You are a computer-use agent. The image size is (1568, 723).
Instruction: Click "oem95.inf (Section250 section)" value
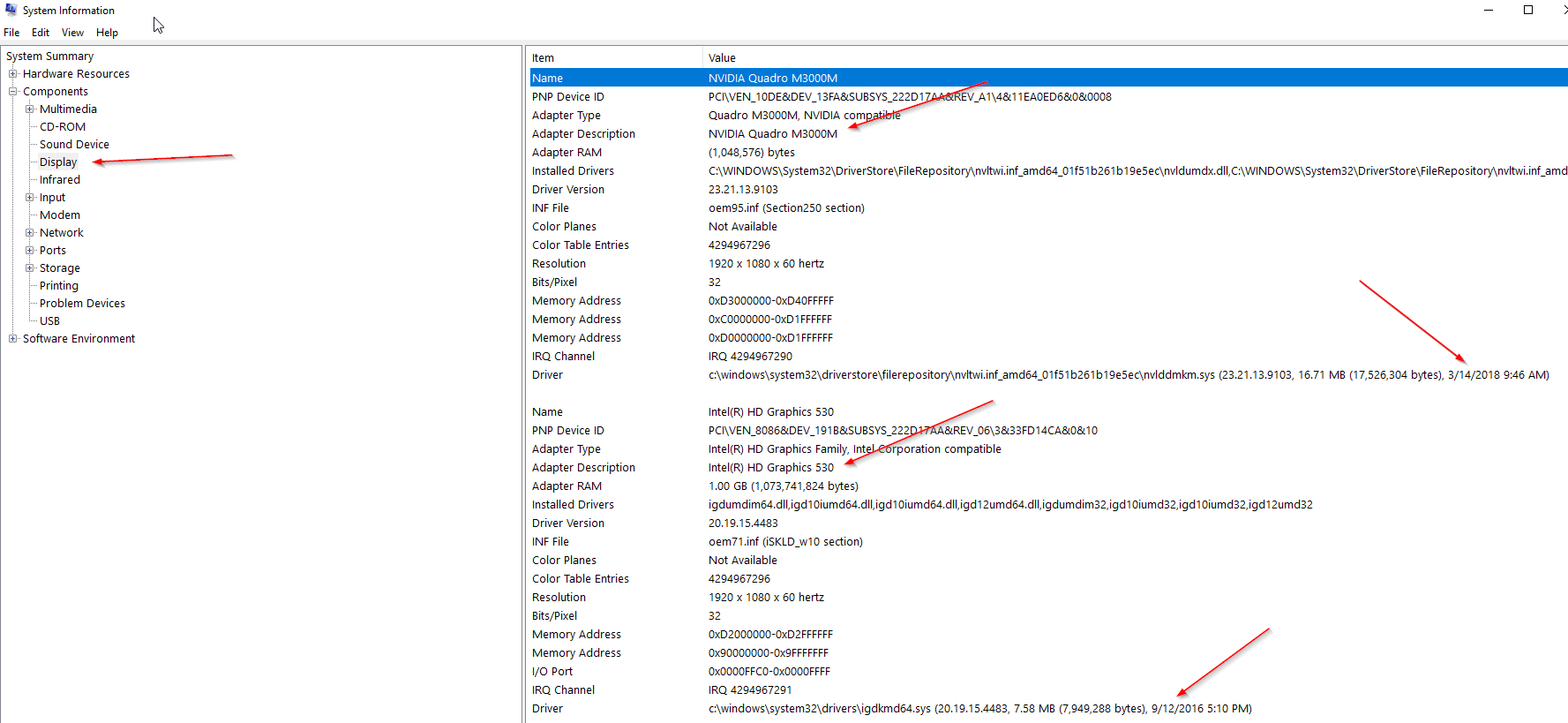[786, 208]
